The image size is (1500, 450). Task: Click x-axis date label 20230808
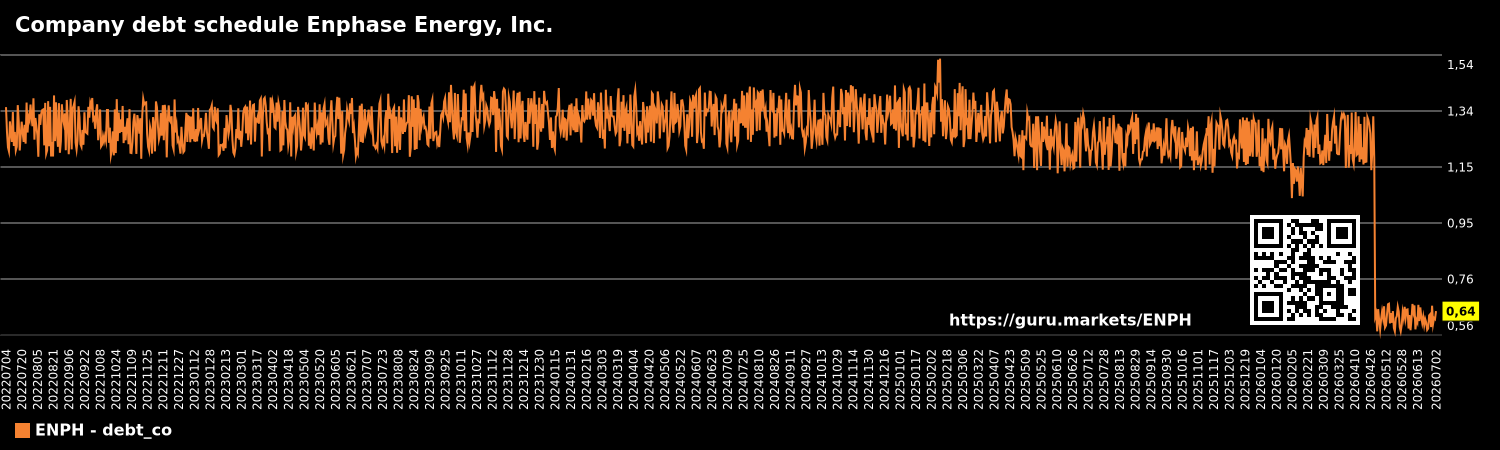click(399, 379)
